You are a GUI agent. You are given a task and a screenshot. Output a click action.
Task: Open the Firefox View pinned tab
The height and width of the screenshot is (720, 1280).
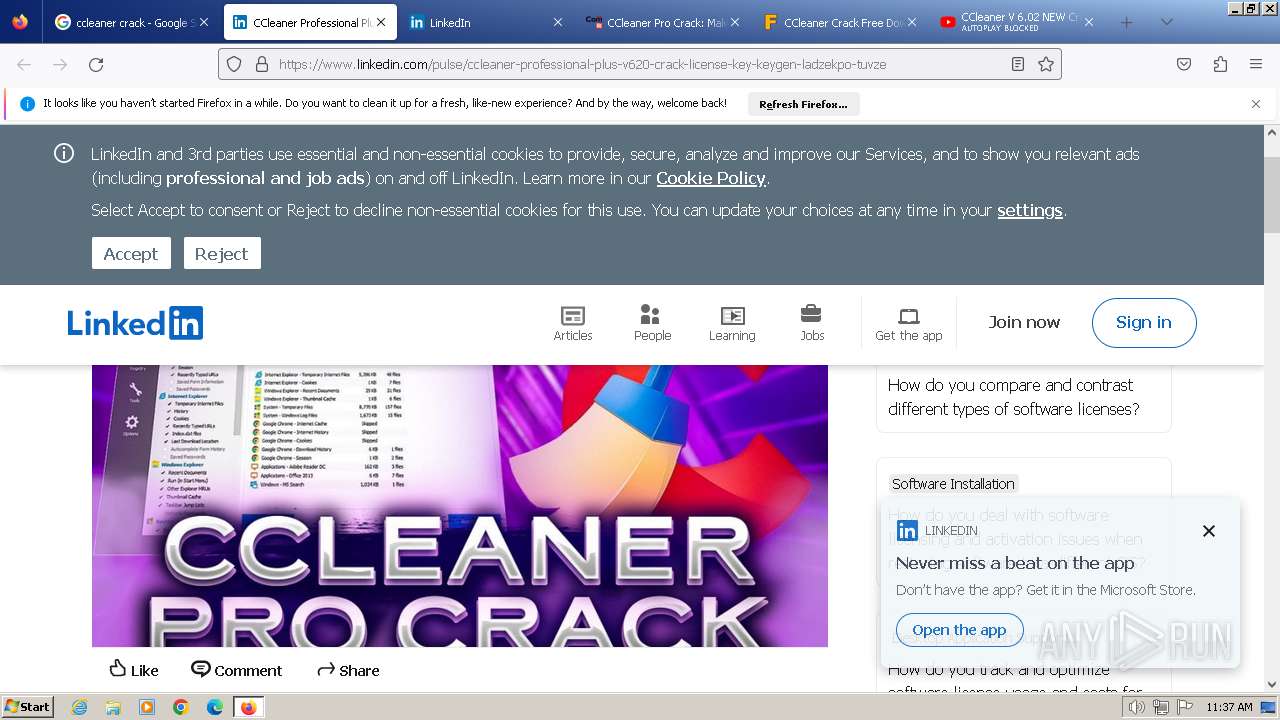point(20,22)
